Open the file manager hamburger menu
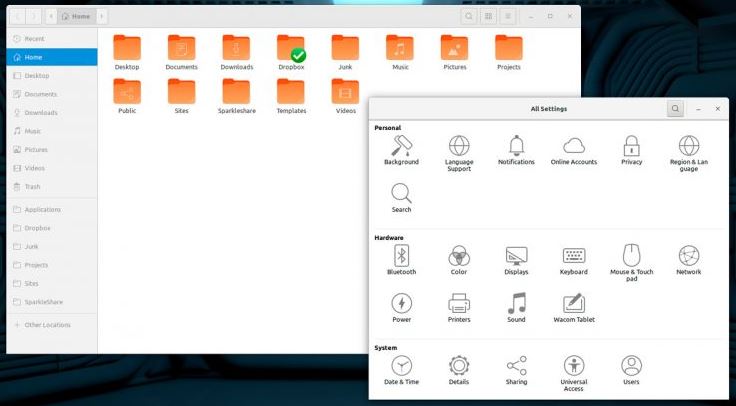Image resolution: width=736 pixels, height=406 pixels. tap(508, 17)
